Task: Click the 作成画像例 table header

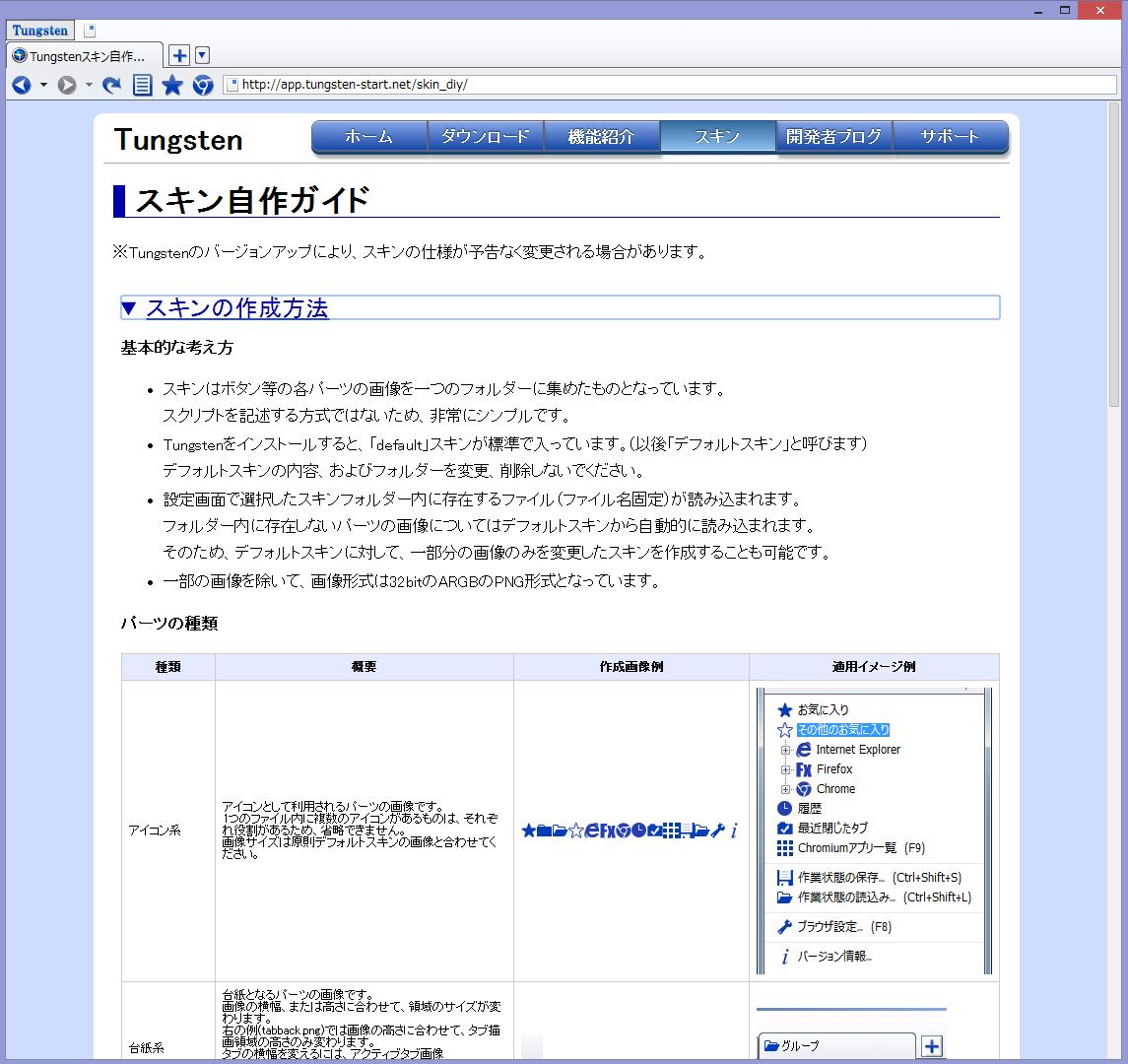Action: pos(630,667)
